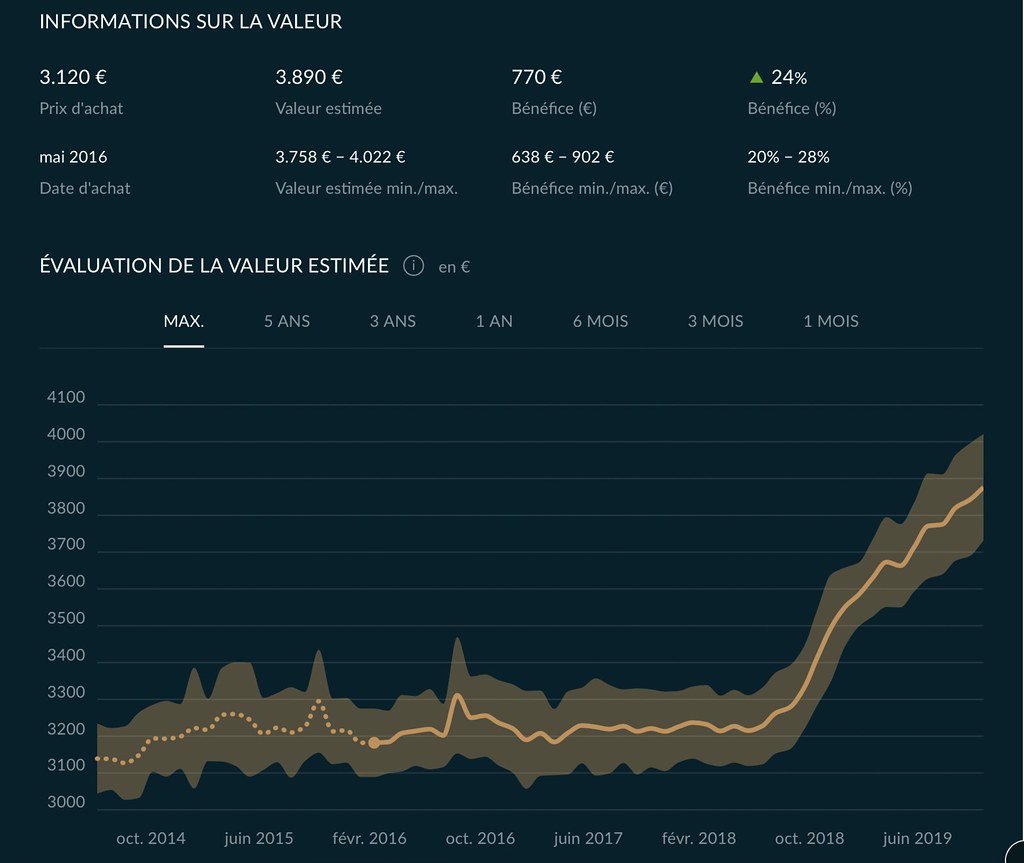The height and width of the screenshot is (863, 1024).
Task: Select the 6 MOIS tab
Action: 600,321
